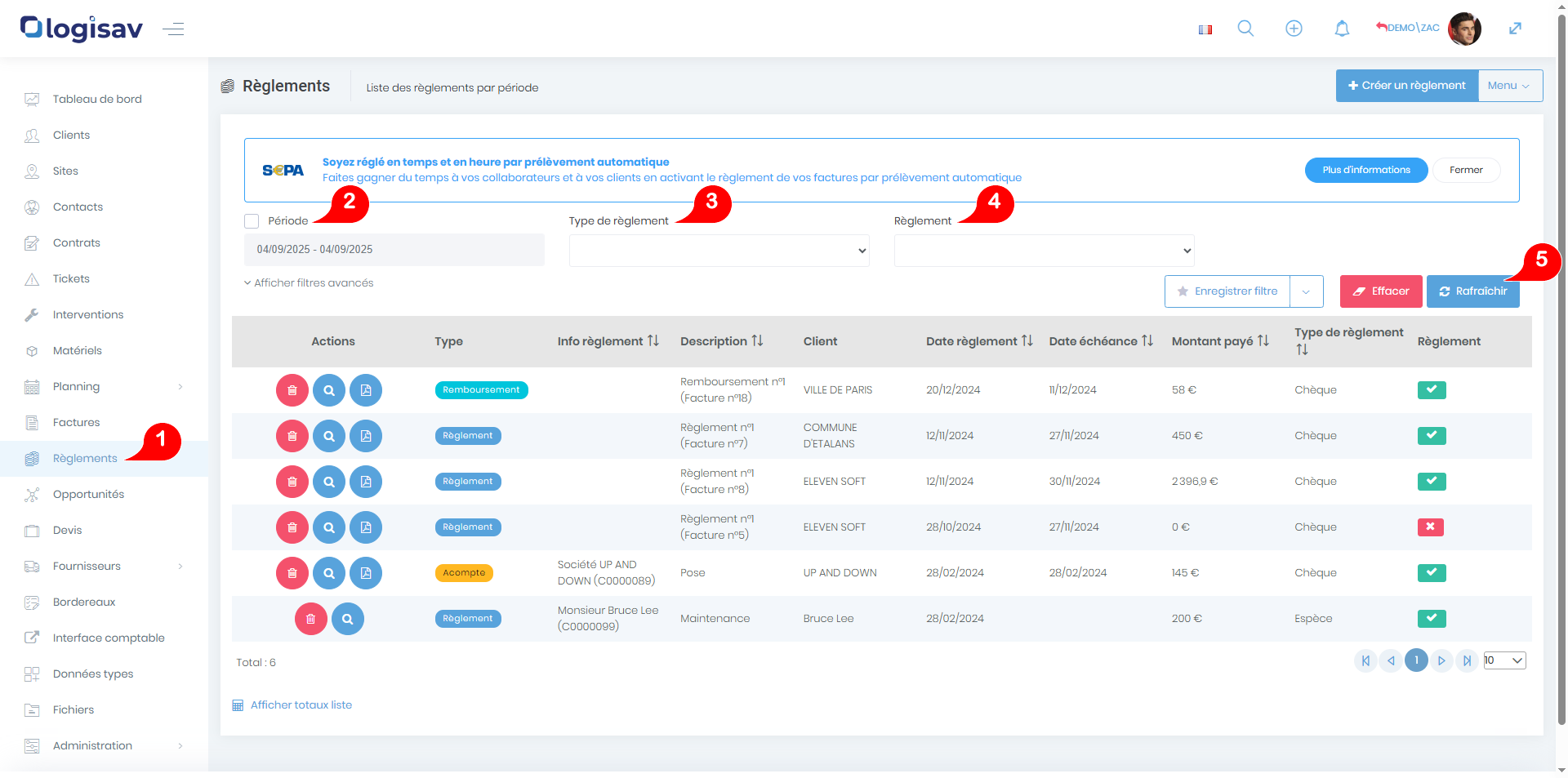Click the Créer un règlement button
The height and width of the screenshot is (778, 1568).
pos(1406,86)
